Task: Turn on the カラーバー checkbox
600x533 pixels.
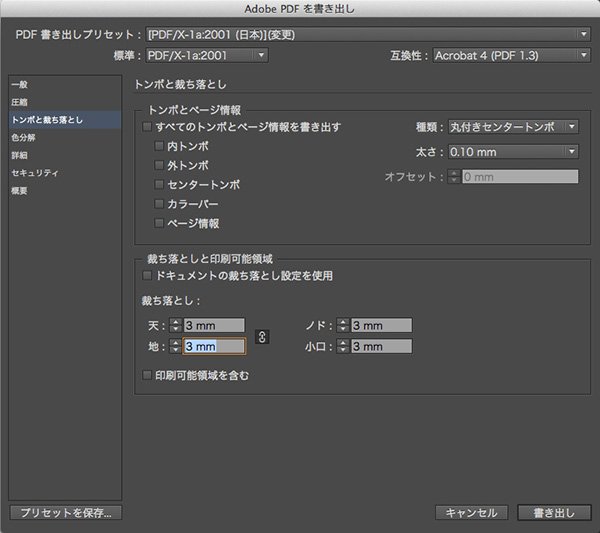Action: [x=159, y=204]
